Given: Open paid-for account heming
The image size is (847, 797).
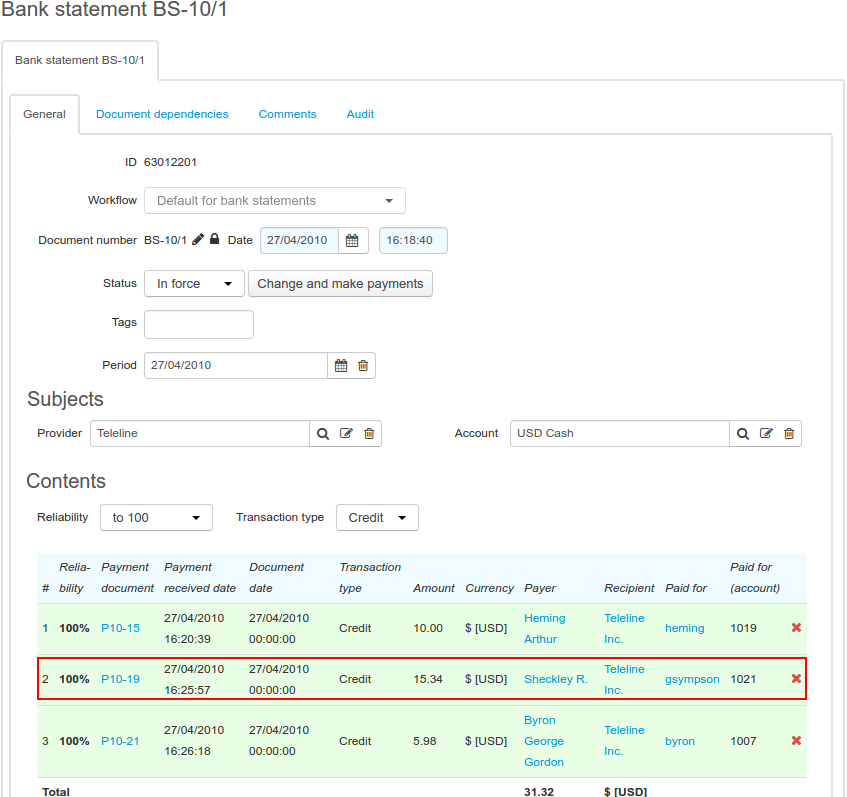Looking at the screenshot, I should [684, 628].
